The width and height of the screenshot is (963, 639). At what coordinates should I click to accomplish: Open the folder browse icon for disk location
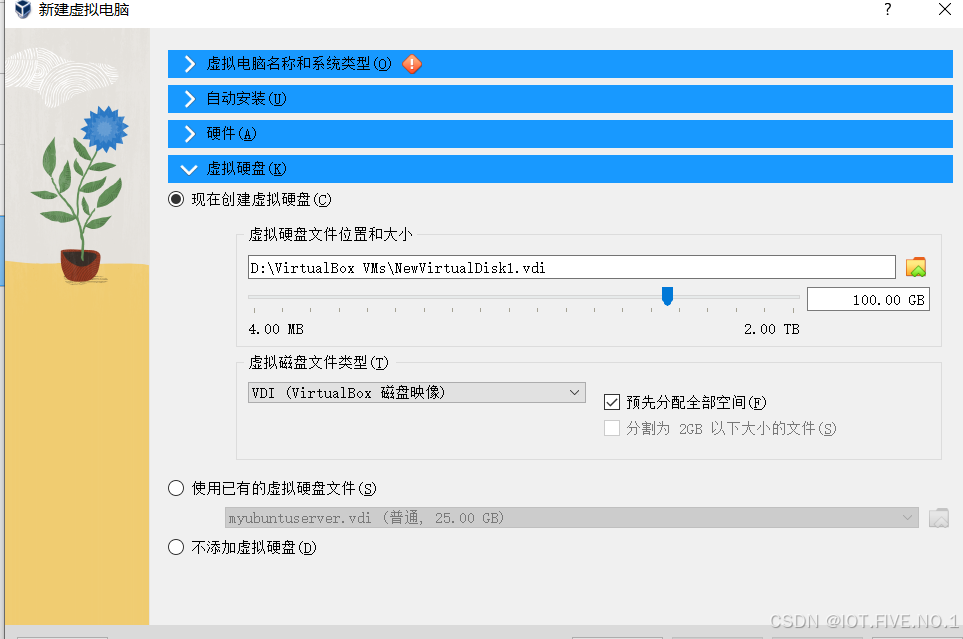[916, 267]
